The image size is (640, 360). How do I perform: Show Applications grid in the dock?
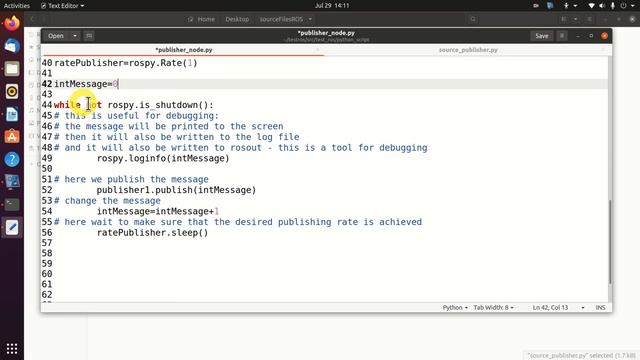click(x=12, y=349)
